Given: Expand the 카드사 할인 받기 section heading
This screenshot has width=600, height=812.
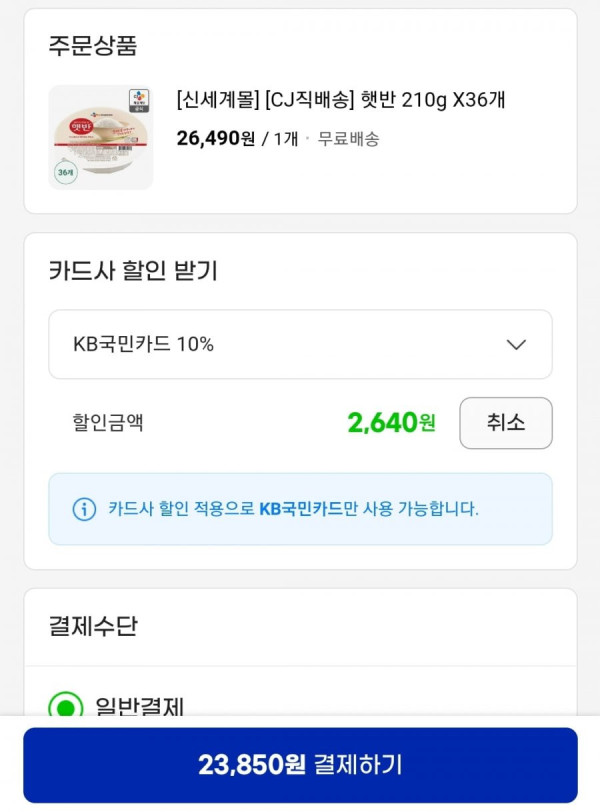Looking at the screenshot, I should [133, 271].
